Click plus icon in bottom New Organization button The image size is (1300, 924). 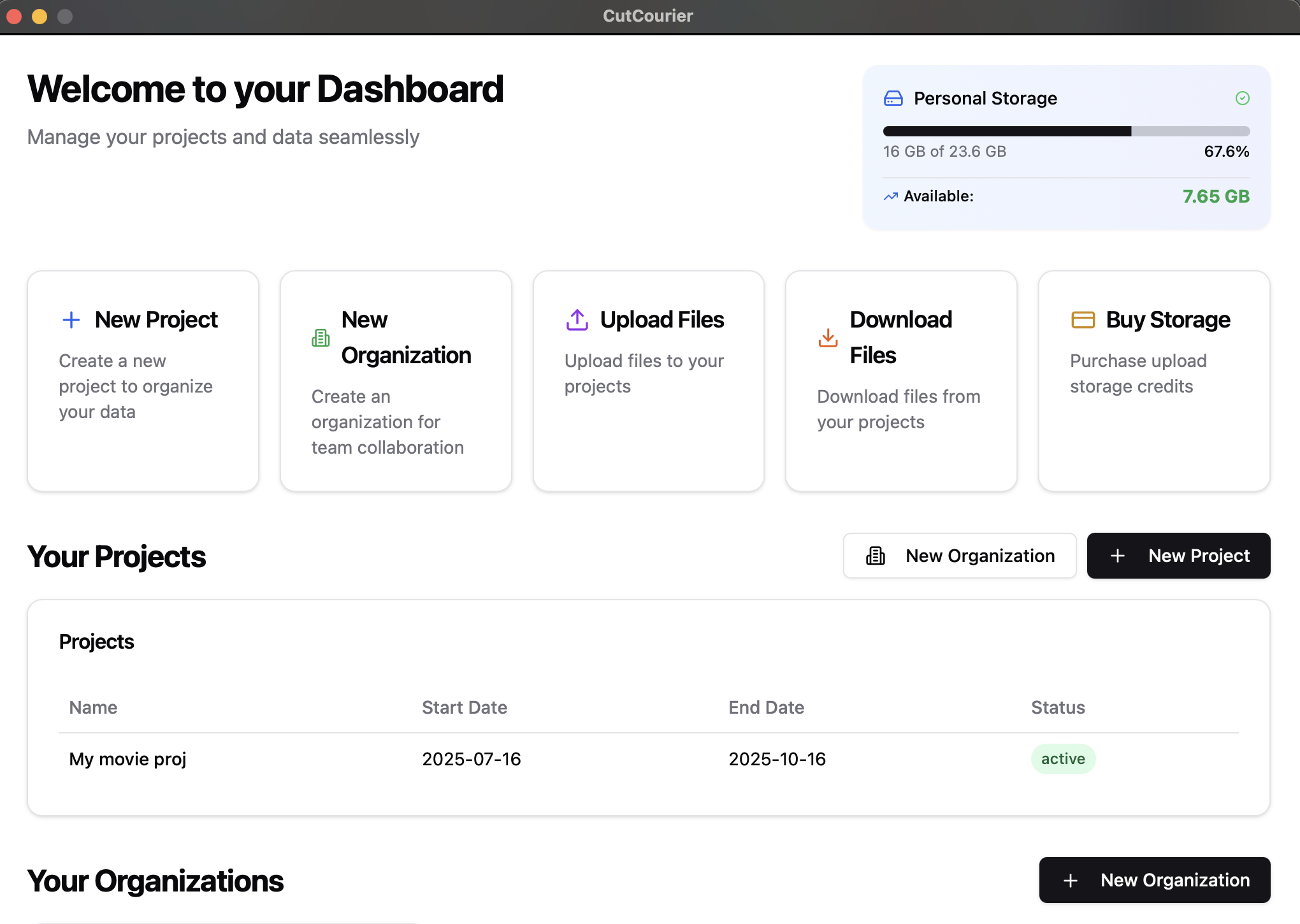[x=1071, y=881]
